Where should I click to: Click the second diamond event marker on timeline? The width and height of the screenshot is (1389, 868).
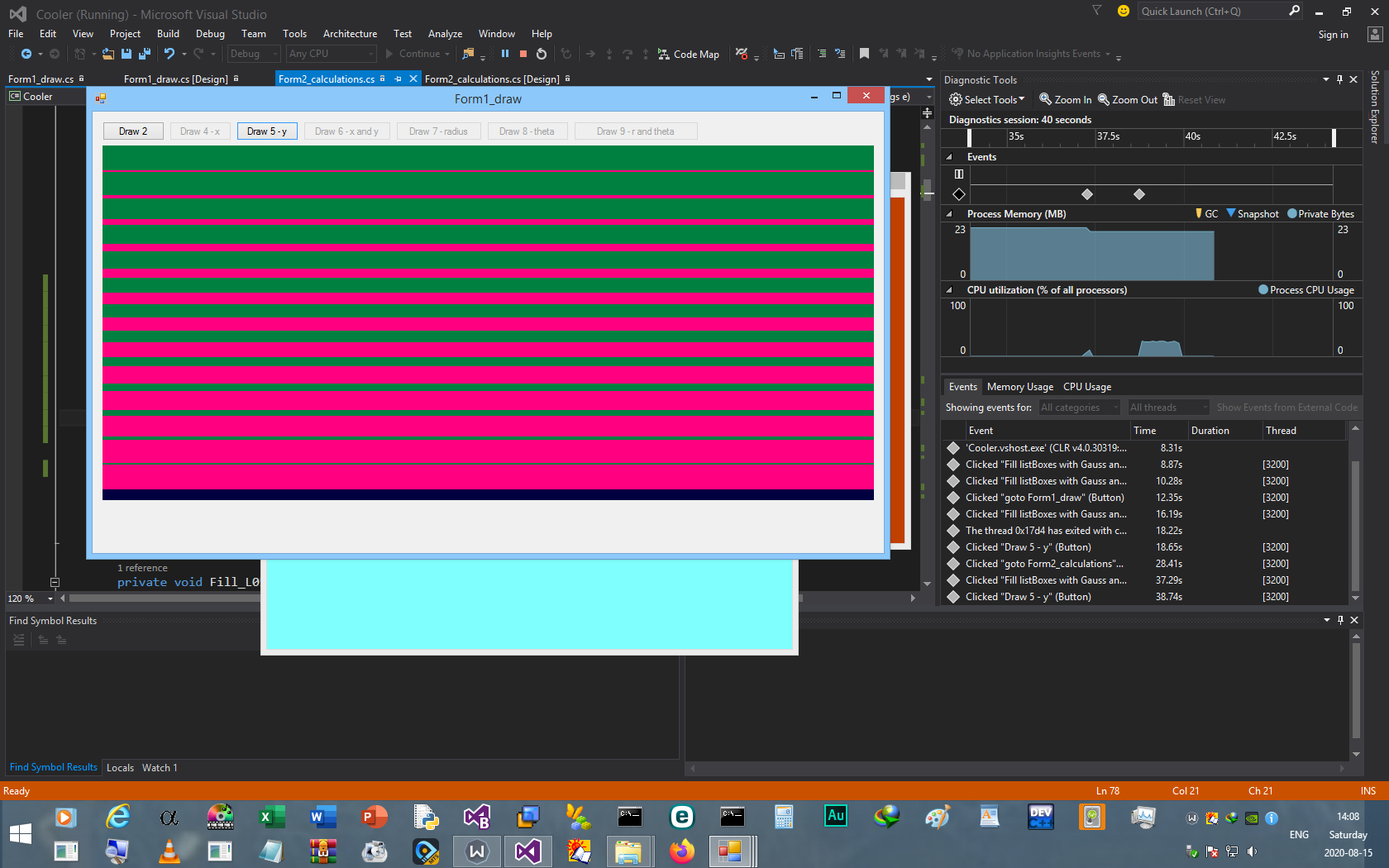1139,194
